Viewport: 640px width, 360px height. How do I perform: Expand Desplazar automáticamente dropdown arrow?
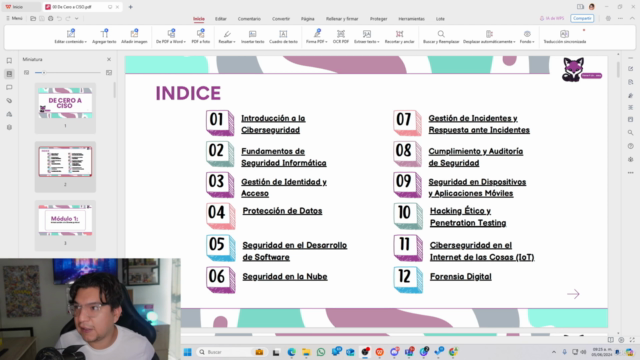click(x=514, y=42)
